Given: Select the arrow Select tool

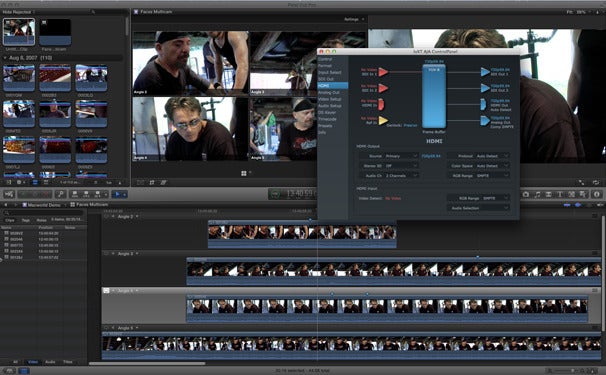Looking at the screenshot, I should pos(117,194).
